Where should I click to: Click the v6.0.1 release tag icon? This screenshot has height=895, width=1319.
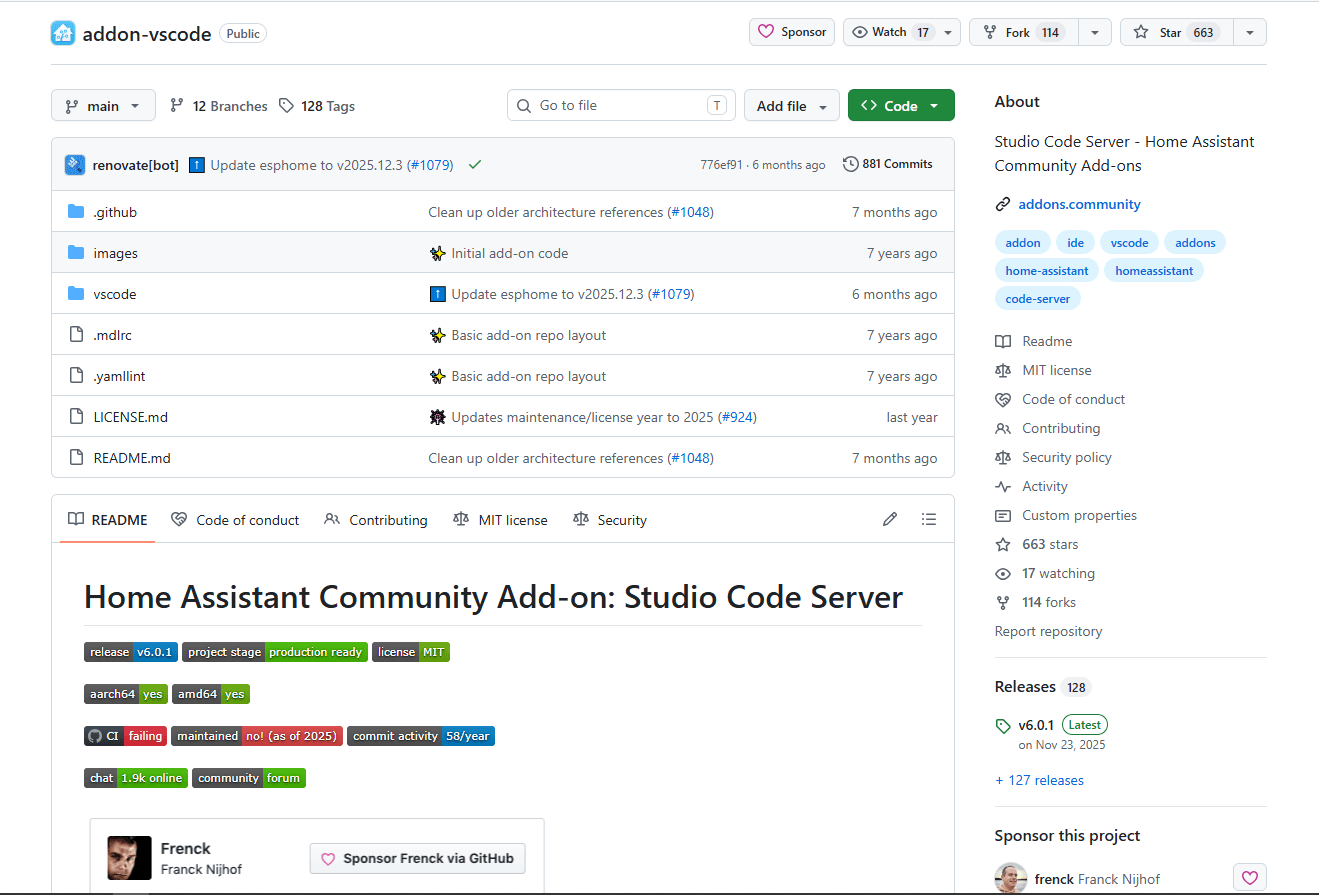click(1003, 726)
